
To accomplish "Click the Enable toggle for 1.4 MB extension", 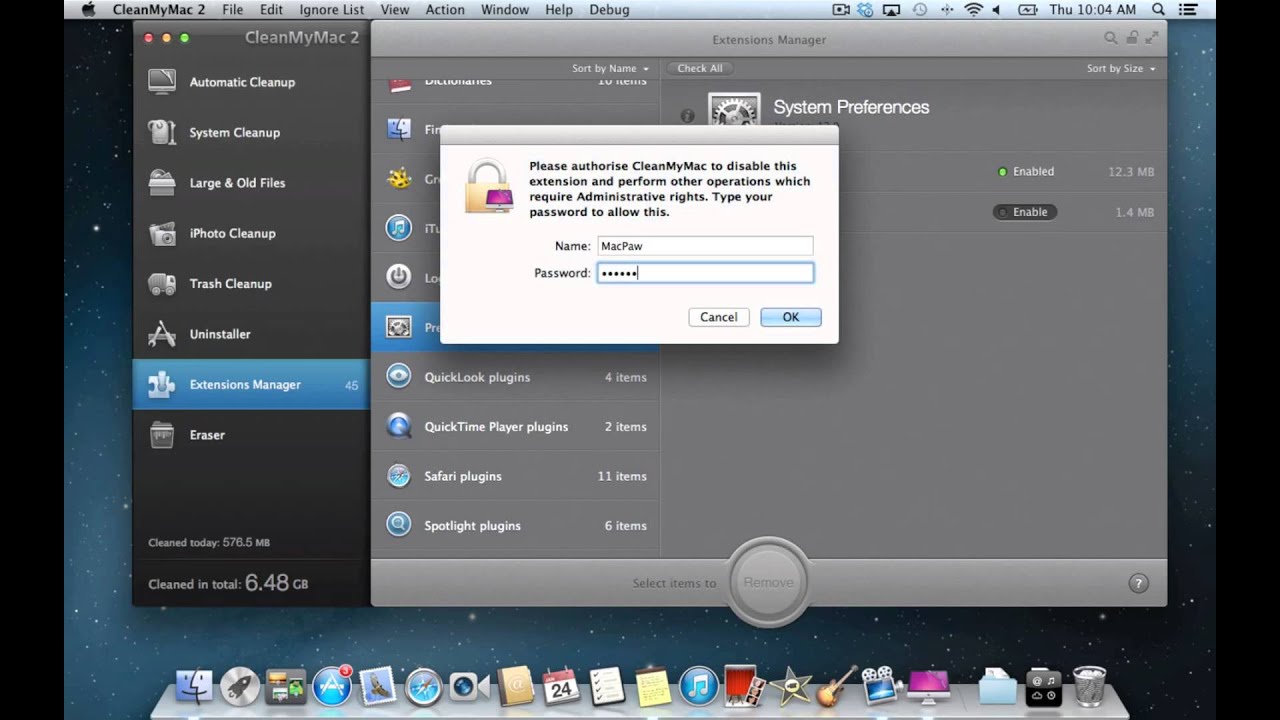I will pos(1025,212).
